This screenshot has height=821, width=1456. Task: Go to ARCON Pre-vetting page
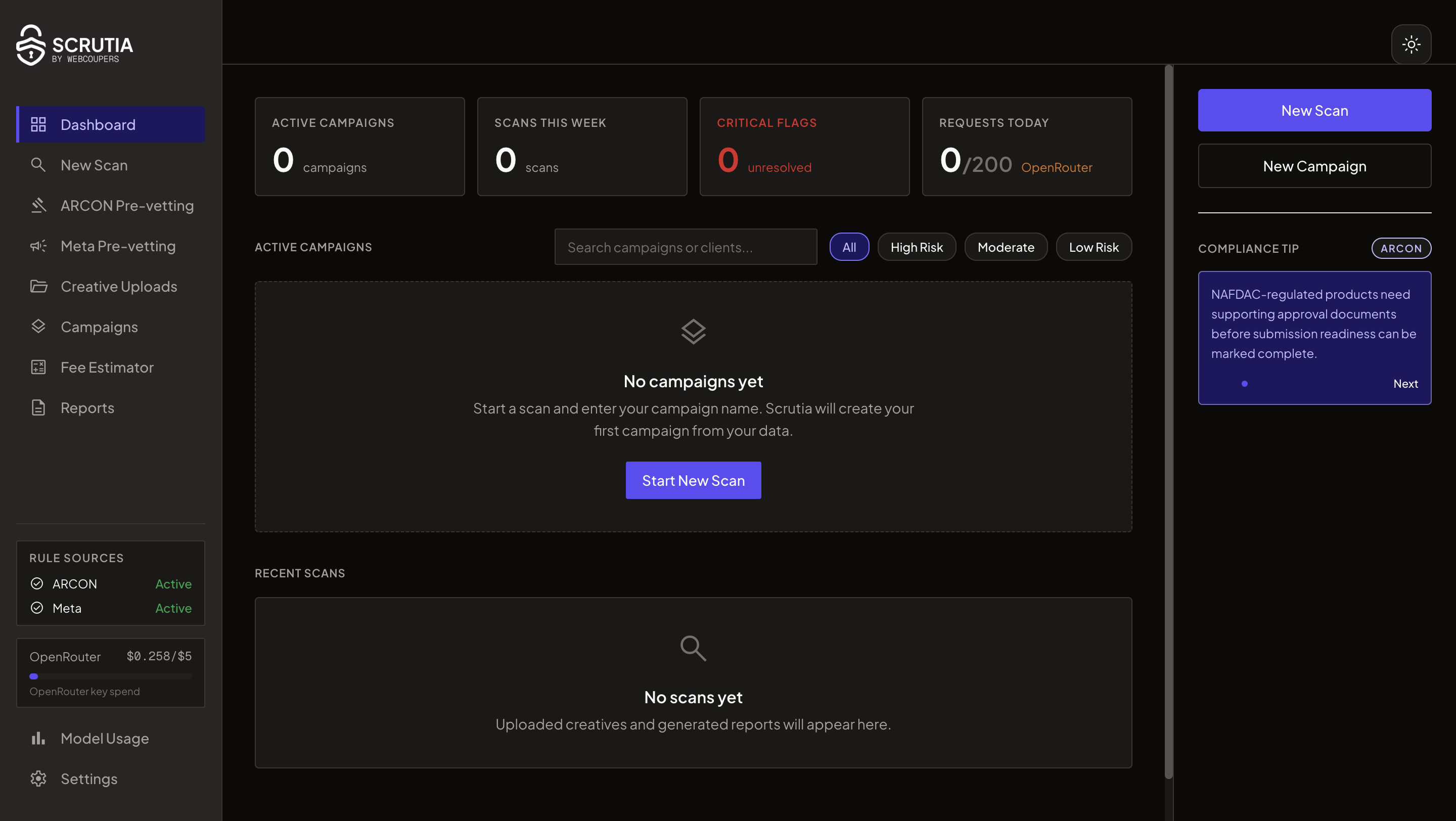click(111, 205)
